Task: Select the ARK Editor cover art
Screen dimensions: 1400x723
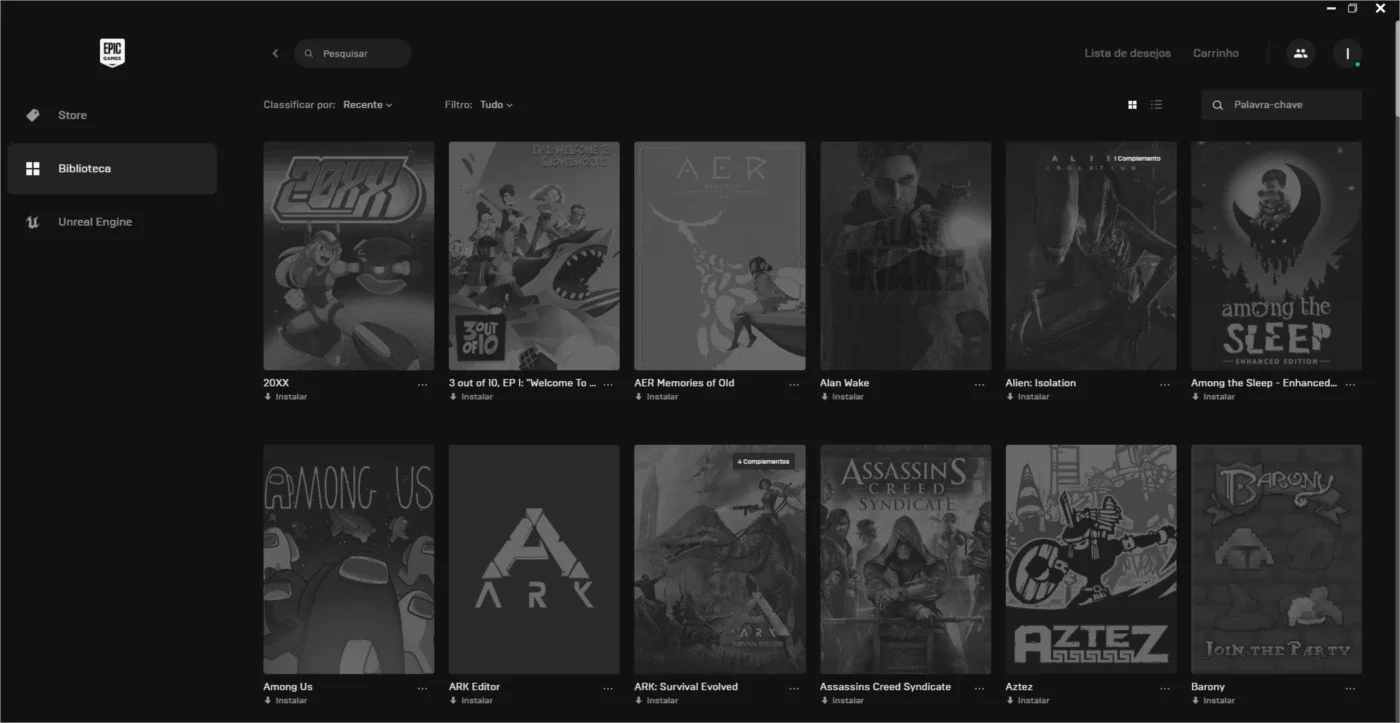Action: pyautogui.click(x=534, y=560)
